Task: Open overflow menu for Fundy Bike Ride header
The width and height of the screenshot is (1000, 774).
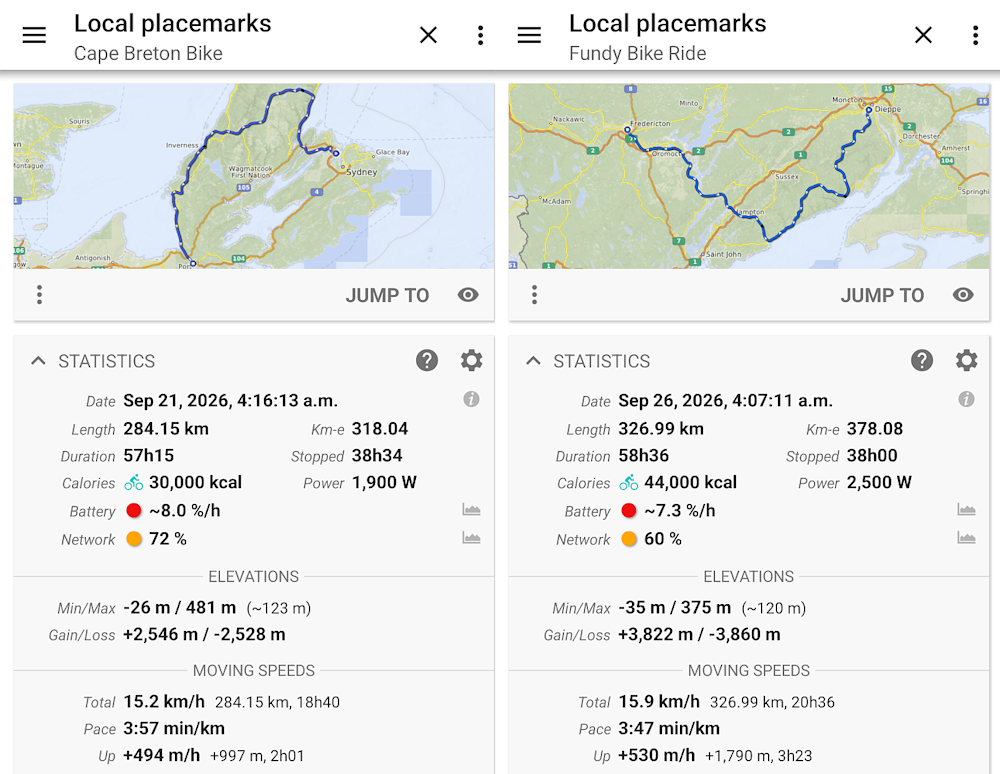Action: [976, 35]
